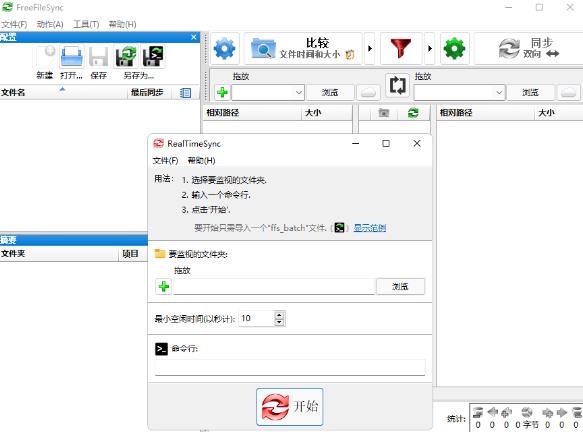Click left cloud storage icon
This screenshot has width=583, height=432.
point(368,92)
